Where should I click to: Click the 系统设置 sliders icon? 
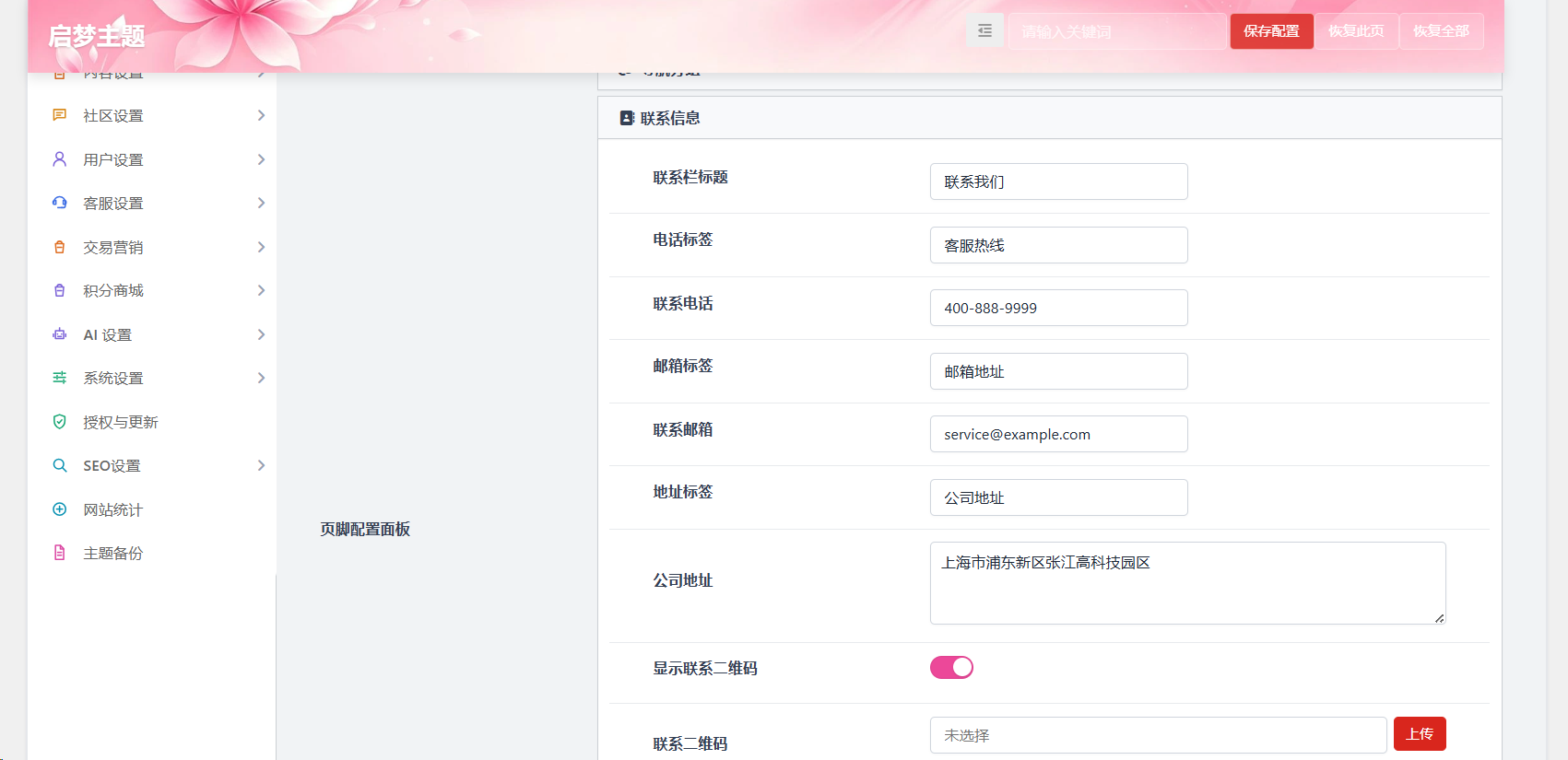point(59,378)
